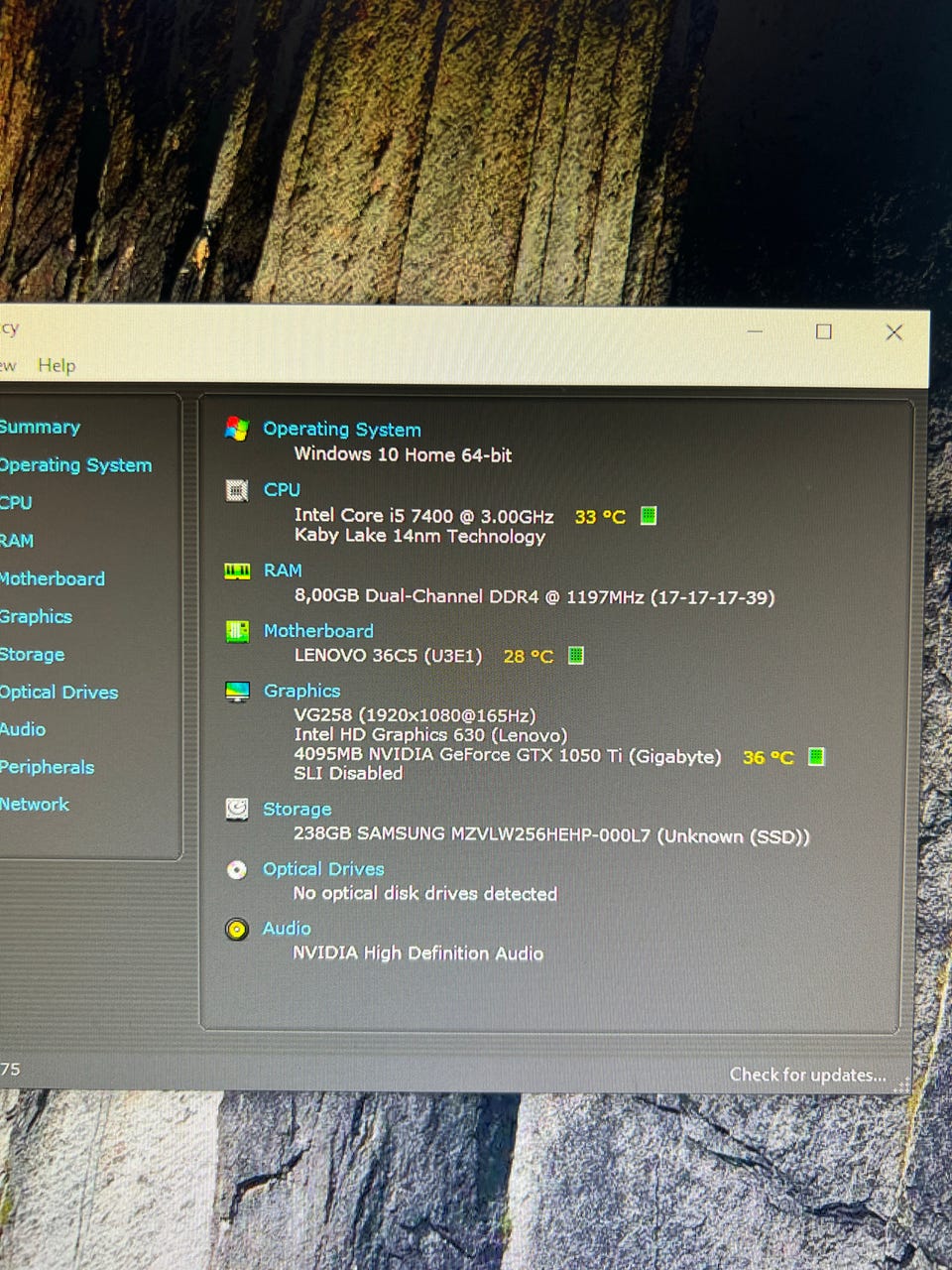Select Operating System in the sidebar

(75, 465)
